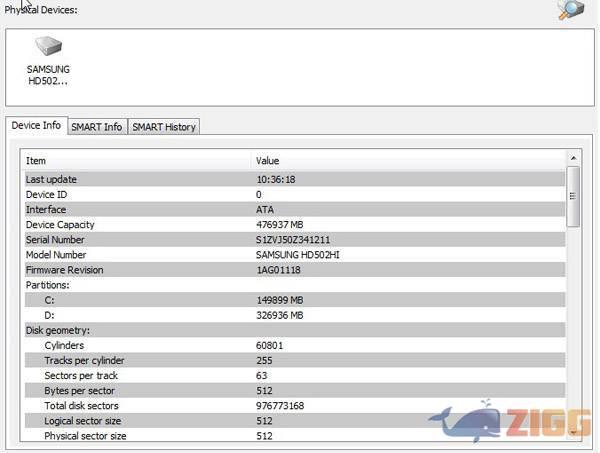The width and height of the screenshot is (600, 453).
Task: Select the Device Capacity row
Action: [x=295, y=225]
